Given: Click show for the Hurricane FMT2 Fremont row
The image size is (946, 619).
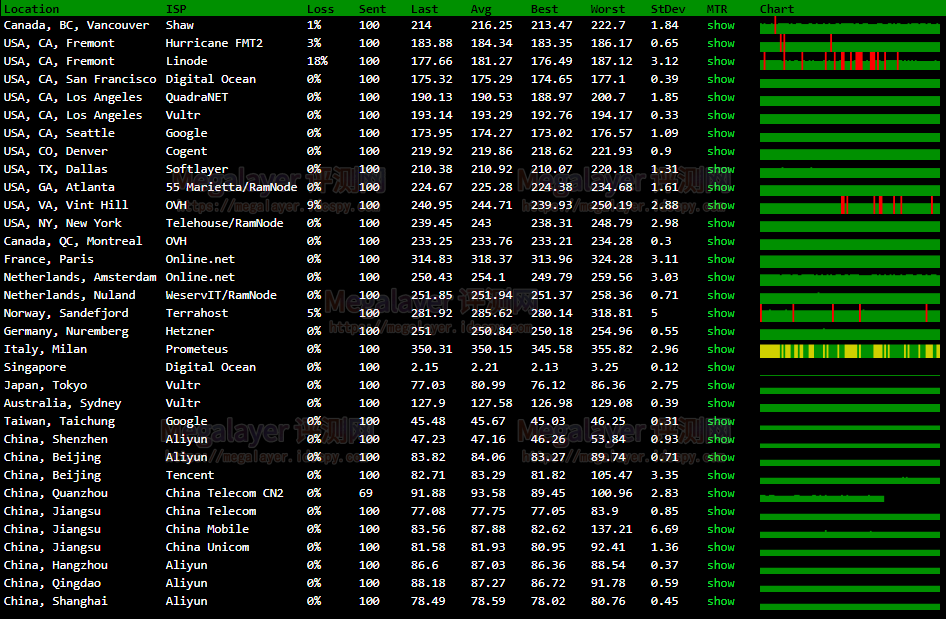Looking at the screenshot, I should pos(721,43).
